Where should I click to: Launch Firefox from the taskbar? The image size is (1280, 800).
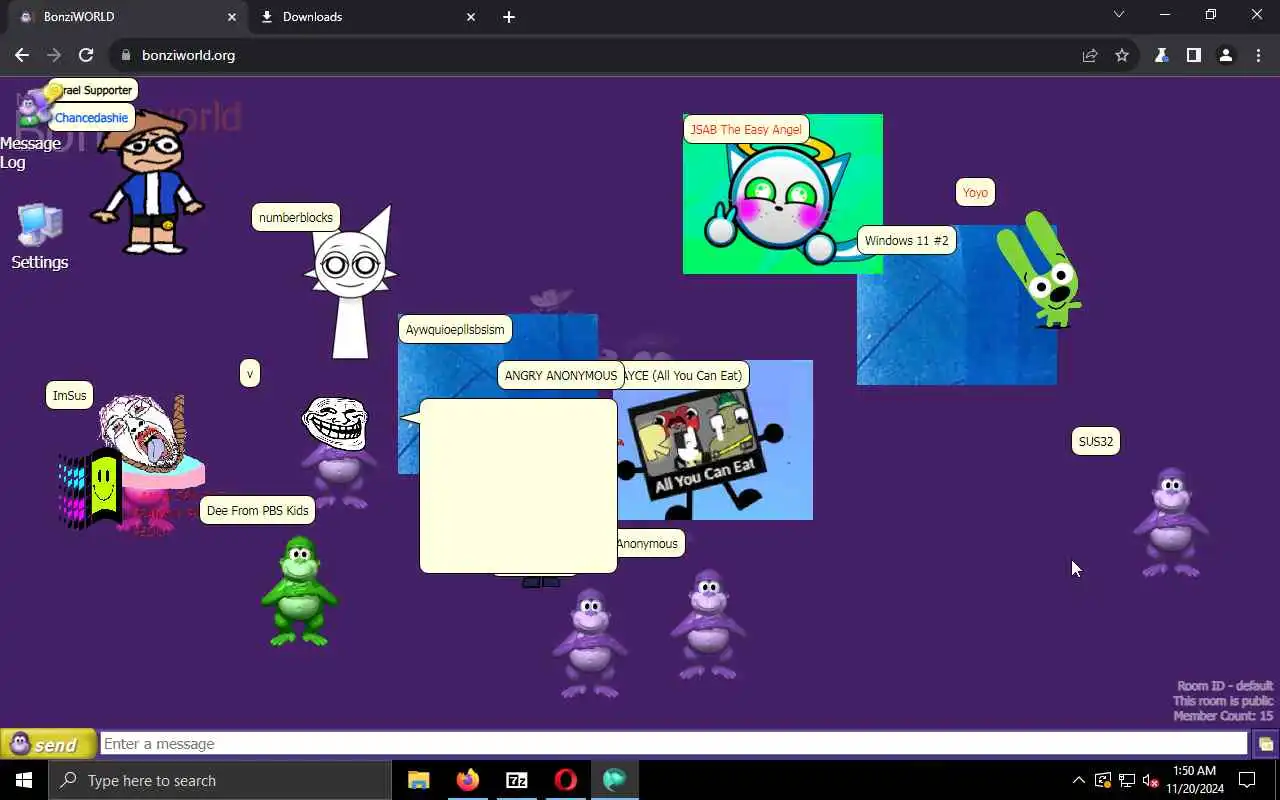[467, 781]
